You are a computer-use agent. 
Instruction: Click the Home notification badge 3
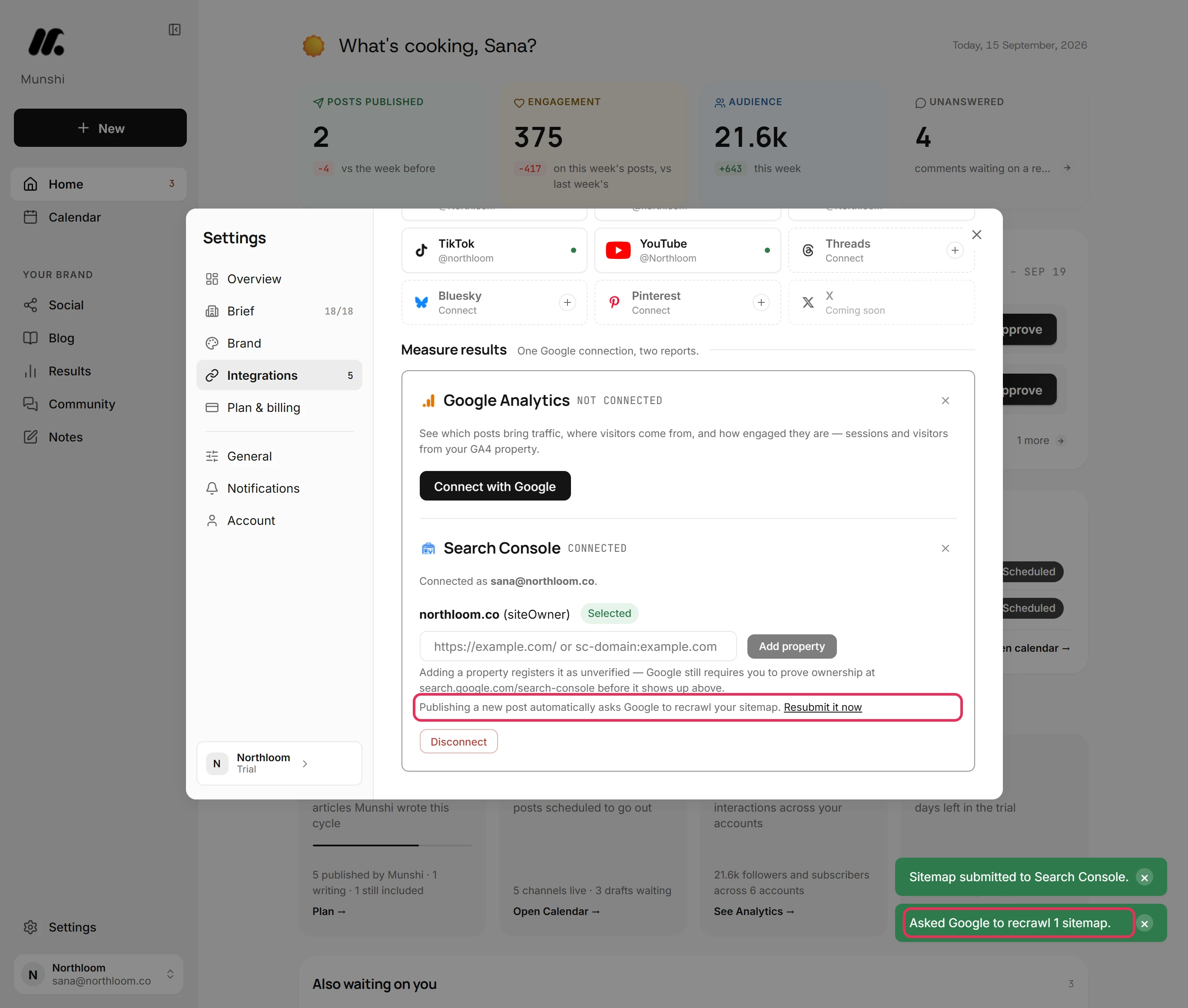[172, 184]
